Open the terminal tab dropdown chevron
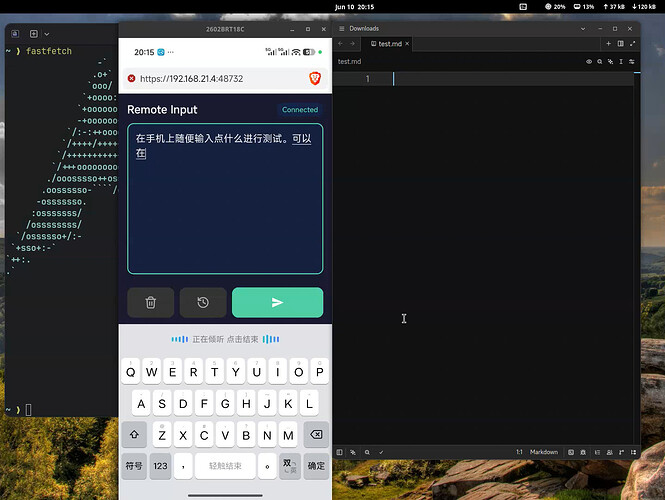Image resolution: width=665 pixels, height=500 pixels. (47, 34)
